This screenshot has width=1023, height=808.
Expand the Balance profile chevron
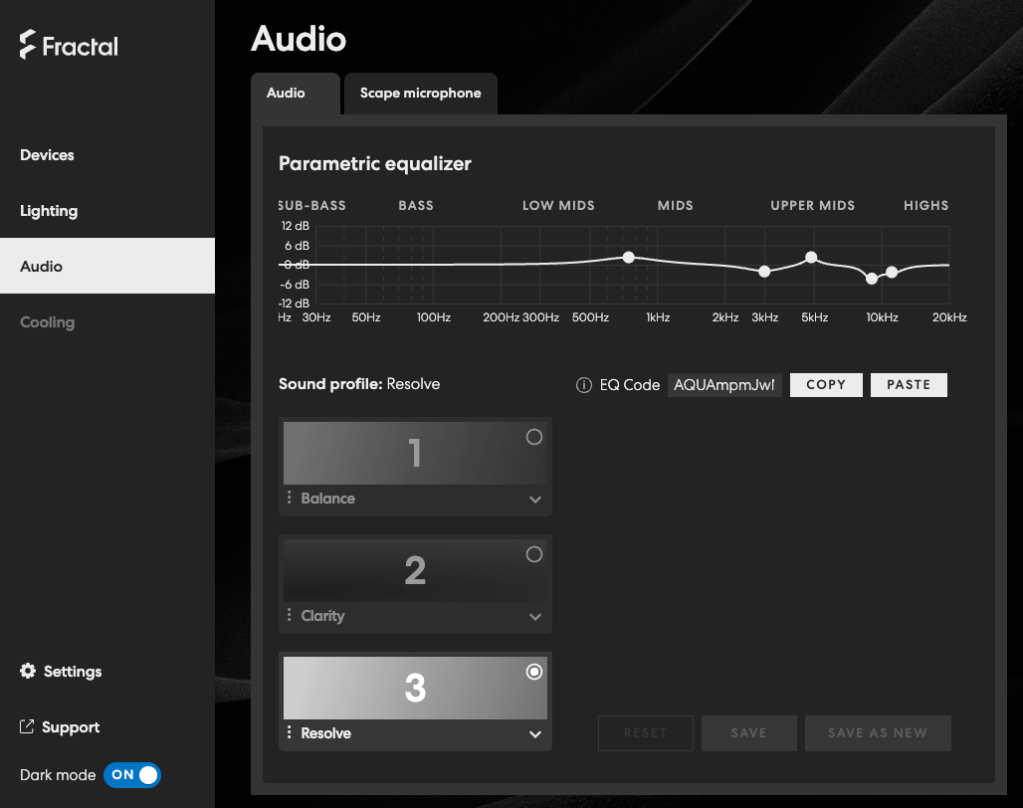point(535,499)
